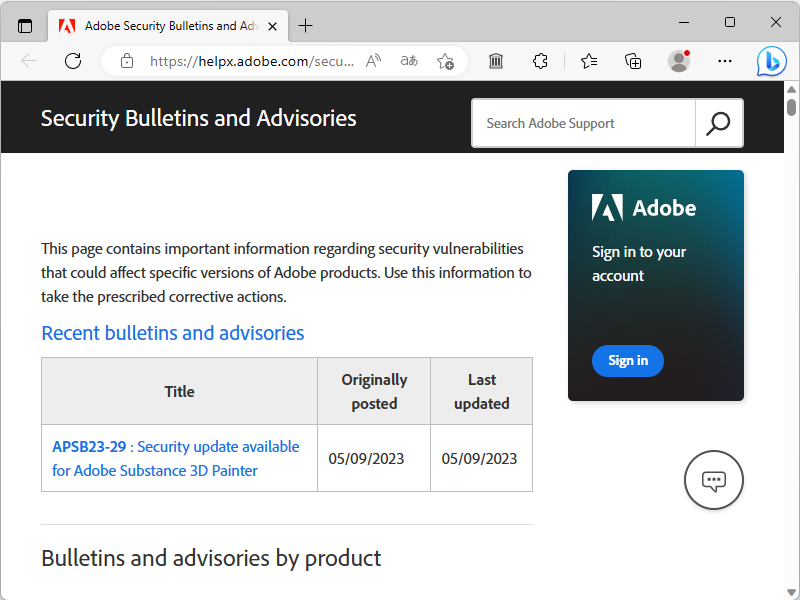Select the Adobe Security Bulletins tab
Image resolution: width=800 pixels, height=600 pixels.
pyautogui.click(x=160, y=26)
